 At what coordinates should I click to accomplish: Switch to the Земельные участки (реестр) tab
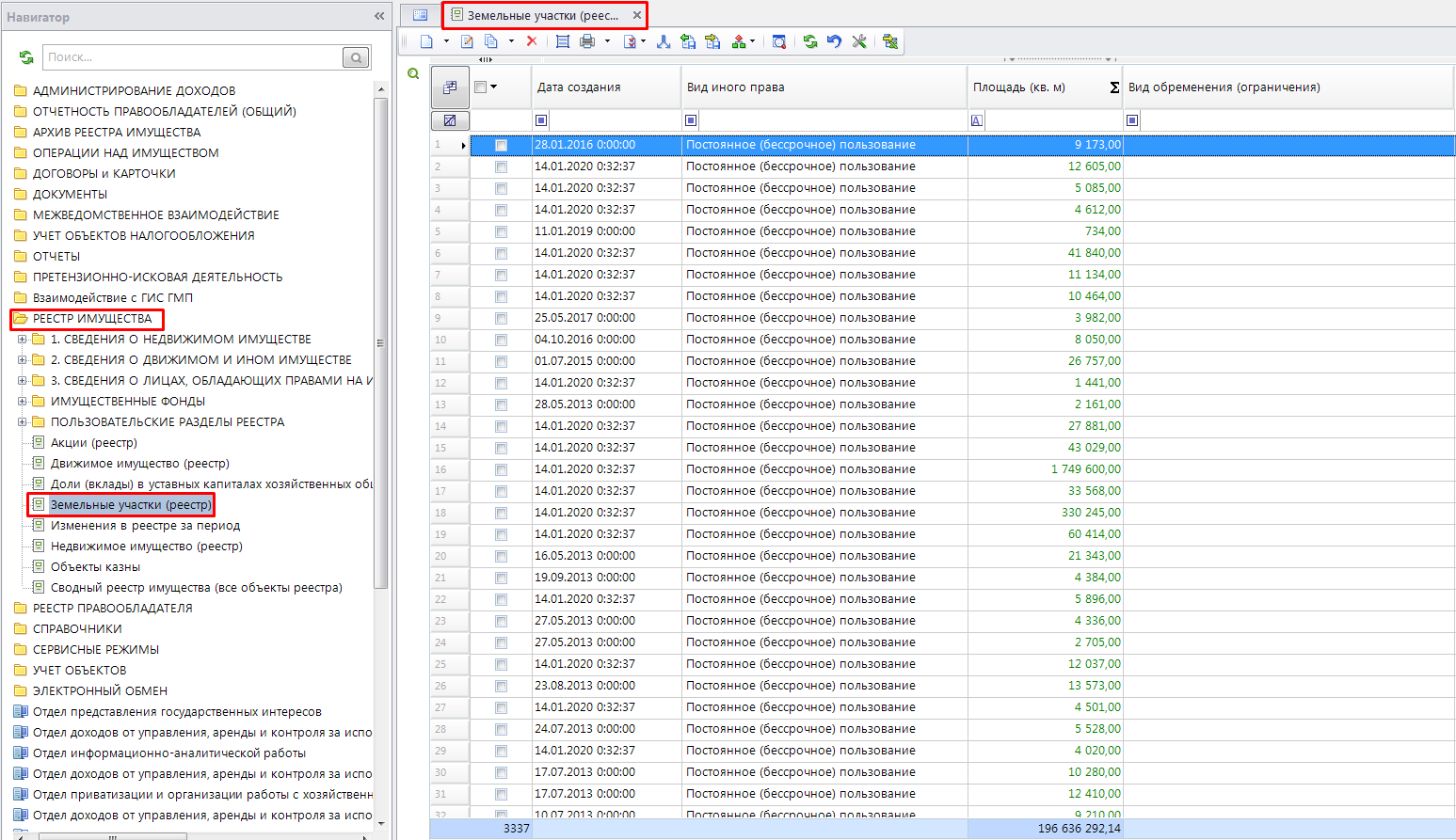pyautogui.click(x=542, y=15)
